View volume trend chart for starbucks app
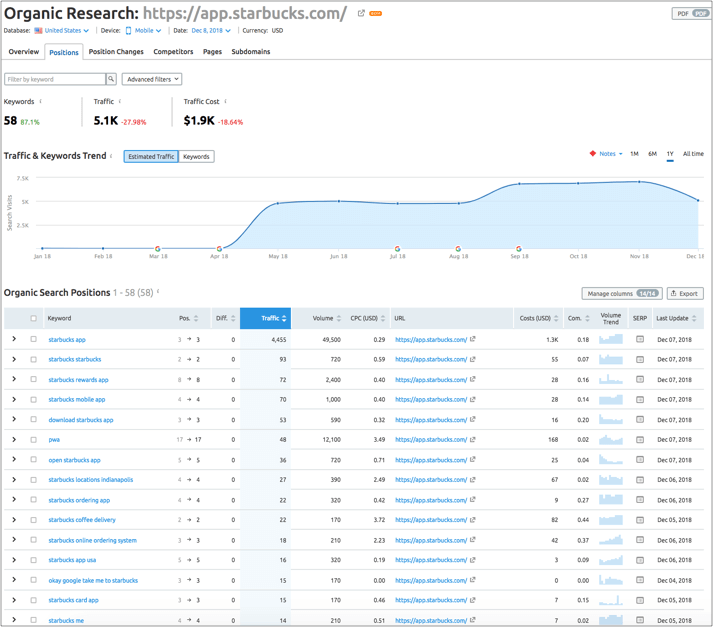The height and width of the screenshot is (627, 713). (611, 339)
